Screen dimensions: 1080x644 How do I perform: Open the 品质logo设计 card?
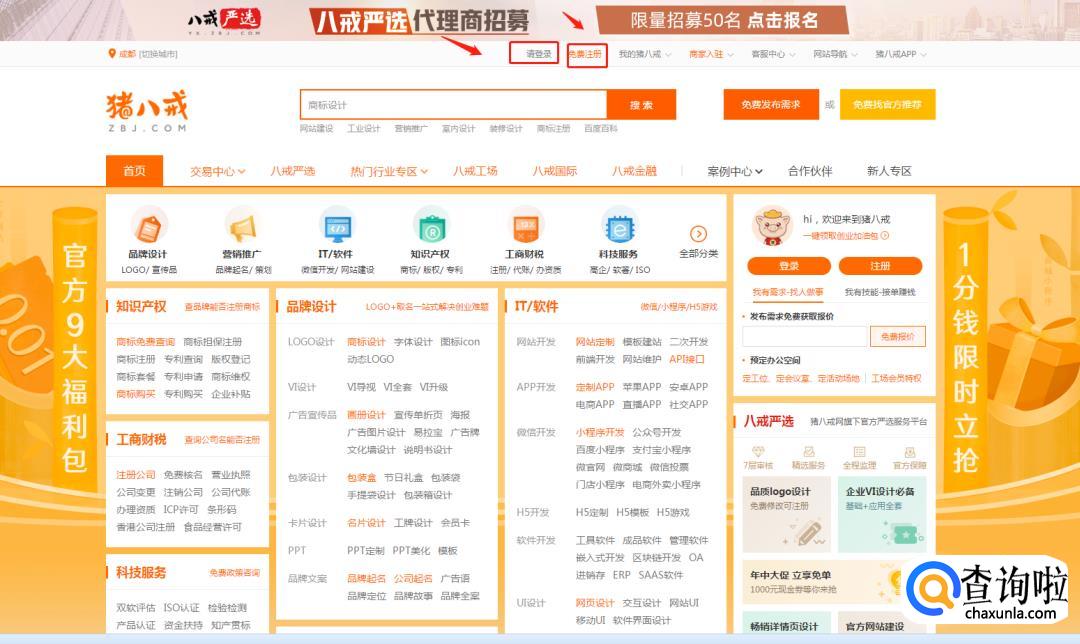pos(787,515)
